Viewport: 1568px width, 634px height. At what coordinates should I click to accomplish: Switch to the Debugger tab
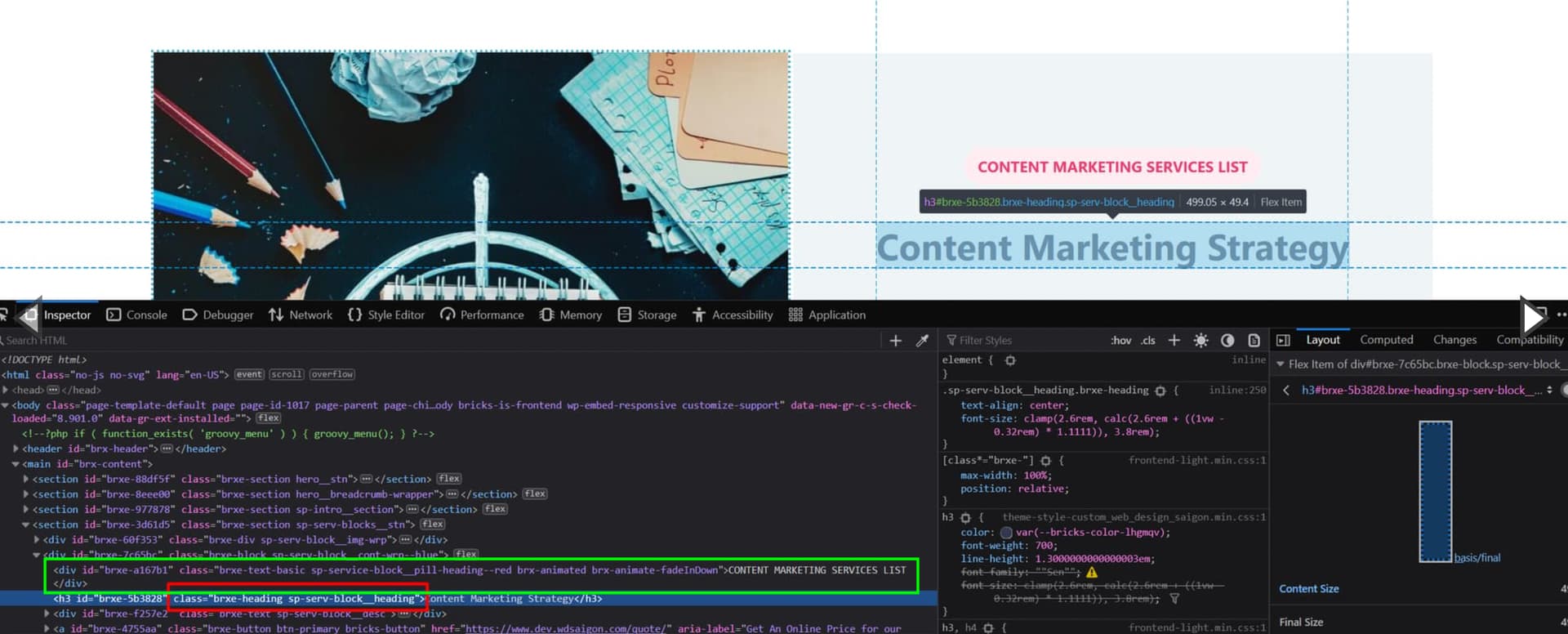217,315
